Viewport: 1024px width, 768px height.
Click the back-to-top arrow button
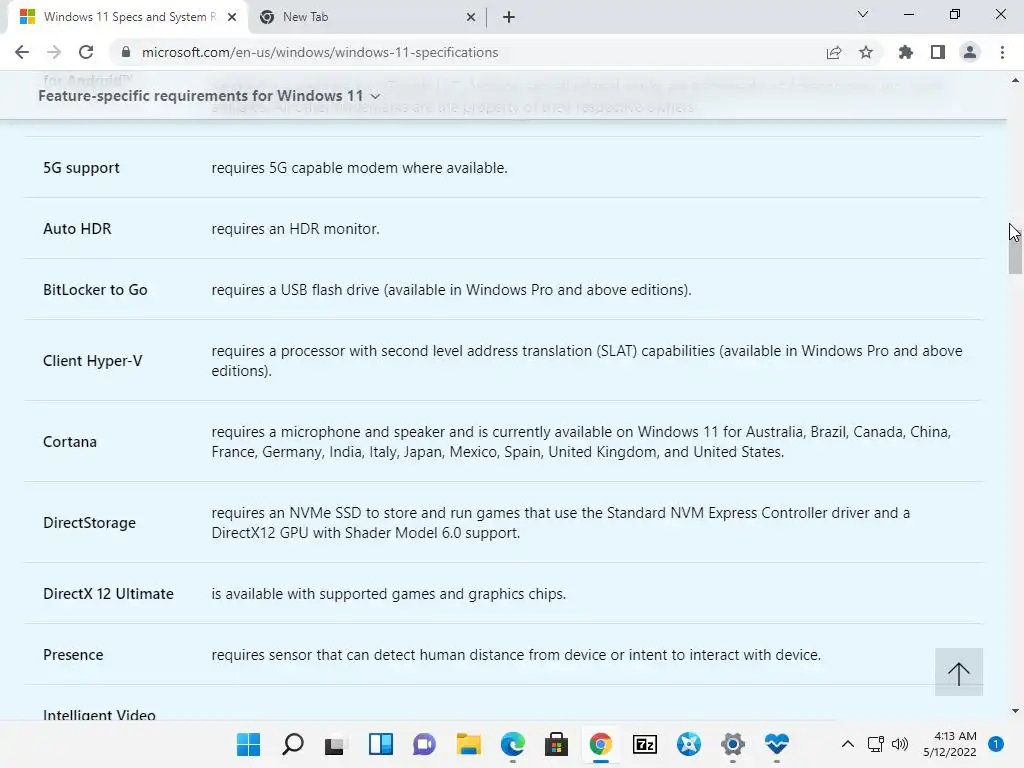click(x=959, y=672)
